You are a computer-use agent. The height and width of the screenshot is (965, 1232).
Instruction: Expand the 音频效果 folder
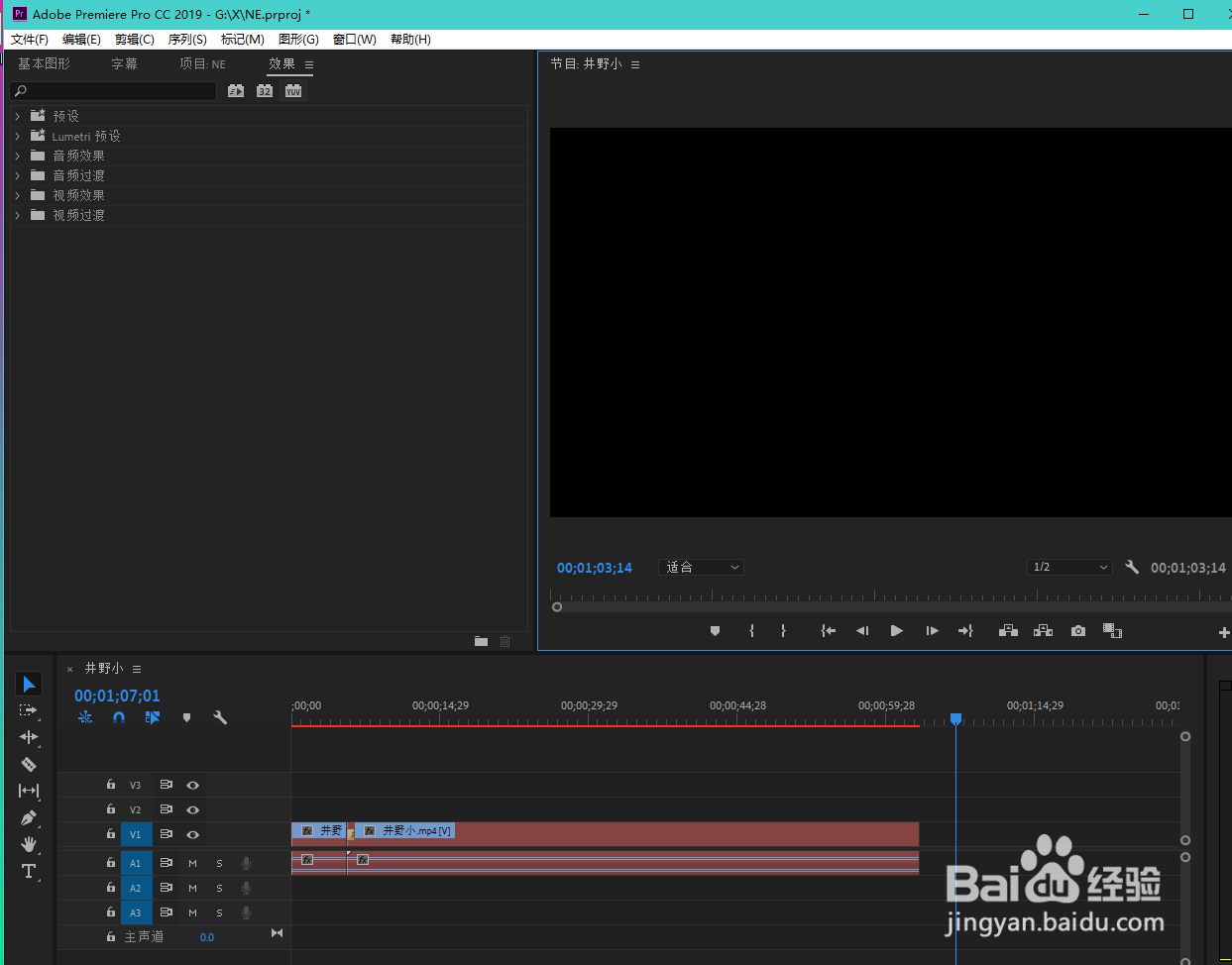pos(17,156)
